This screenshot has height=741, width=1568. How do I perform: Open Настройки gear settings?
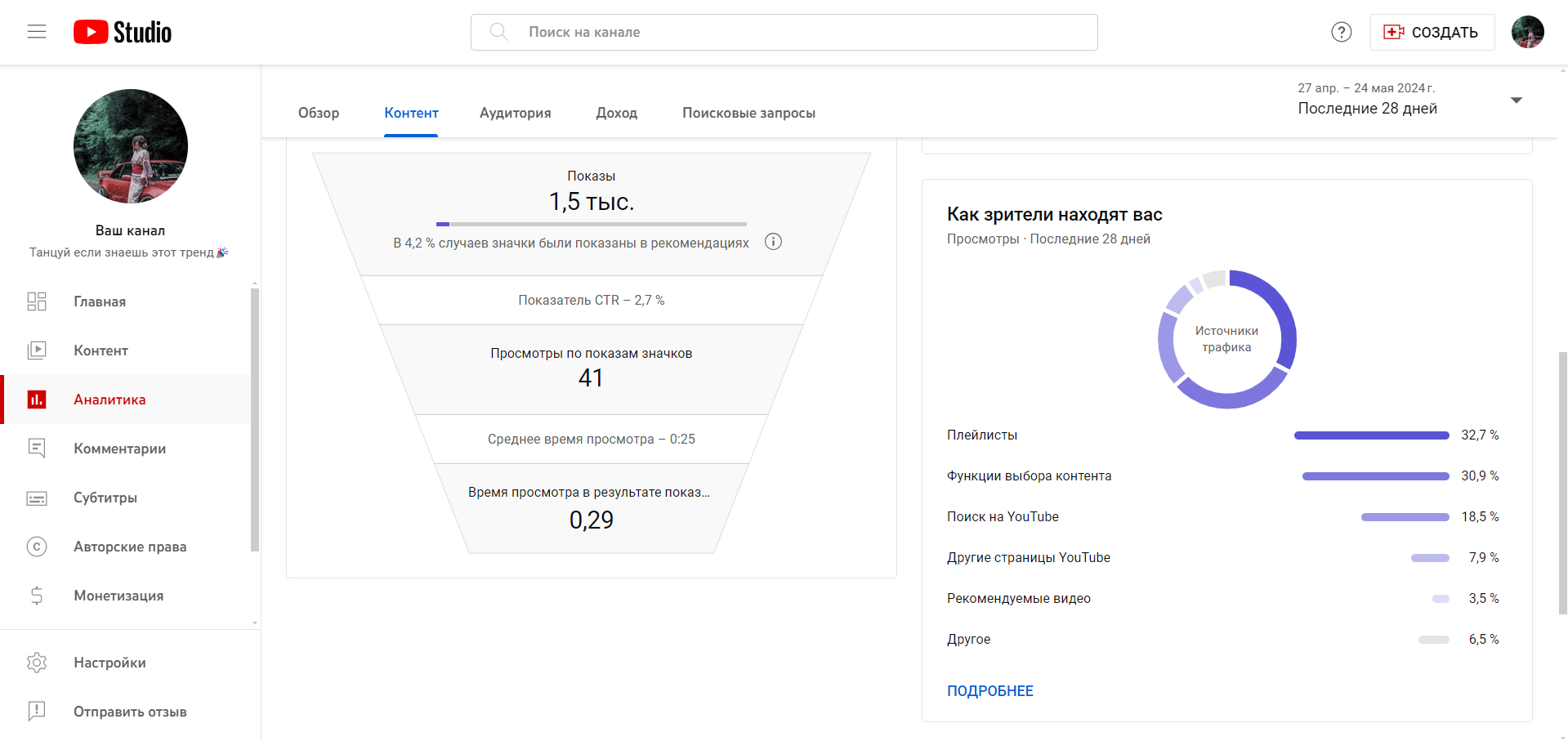tap(109, 663)
